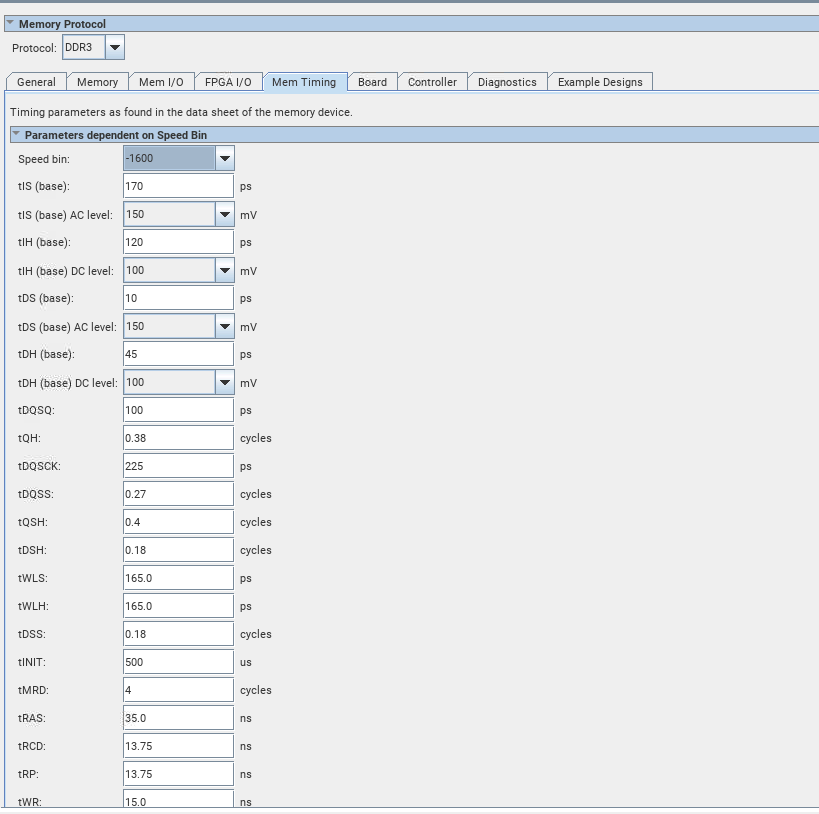Switch to the General tab
This screenshot has width=819, height=814.
(x=36, y=82)
